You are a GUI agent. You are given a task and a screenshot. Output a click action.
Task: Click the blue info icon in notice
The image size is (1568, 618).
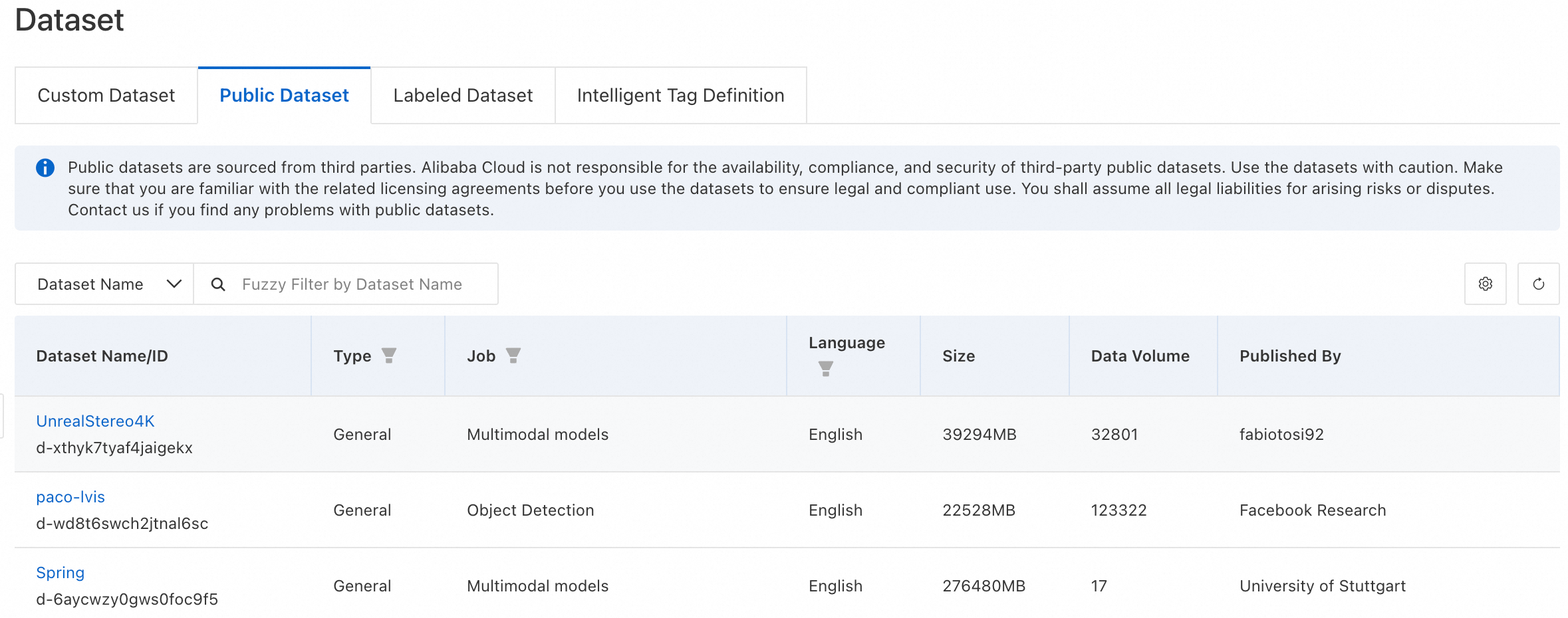[45, 167]
